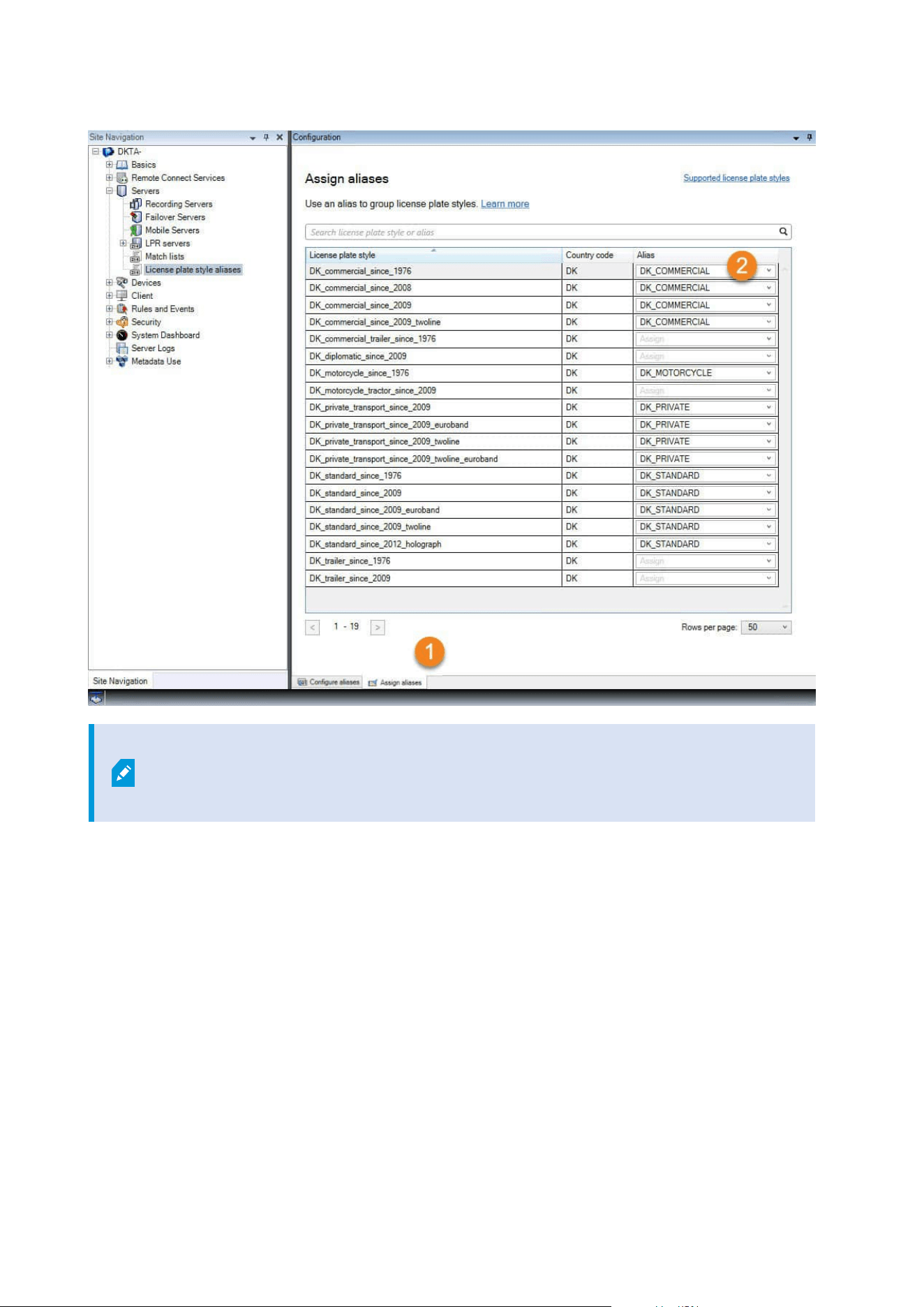Screen dimensions: 924x1307
Task: Click the Metadata Use icon
Action: 122,362
